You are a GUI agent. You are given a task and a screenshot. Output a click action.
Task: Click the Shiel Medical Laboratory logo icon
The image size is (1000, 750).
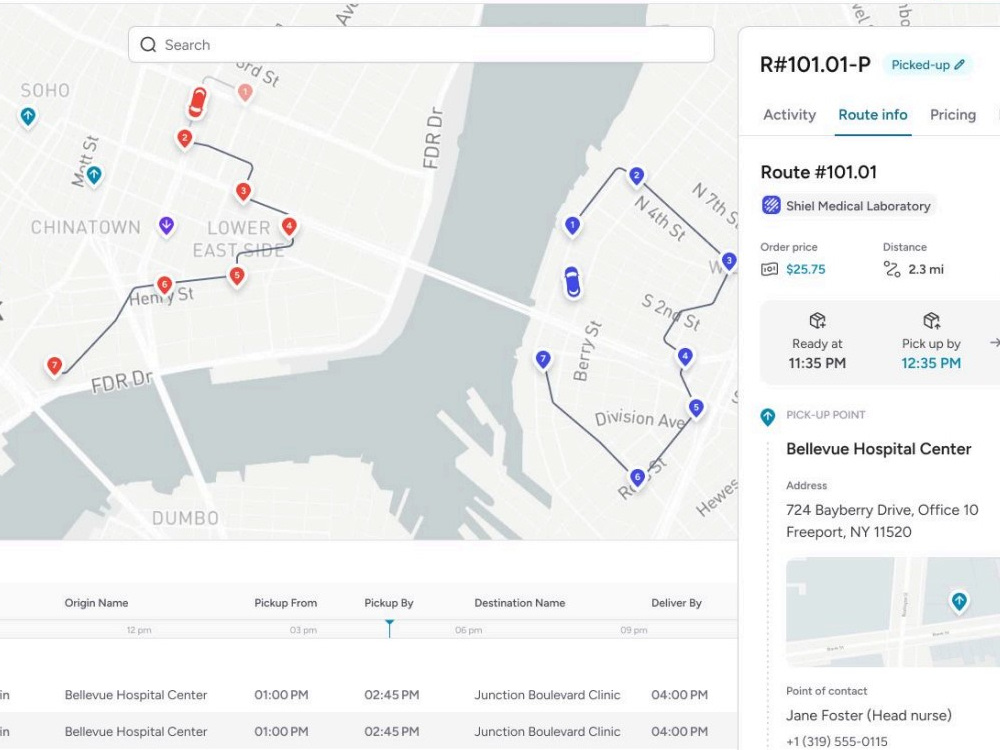(771, 205)
